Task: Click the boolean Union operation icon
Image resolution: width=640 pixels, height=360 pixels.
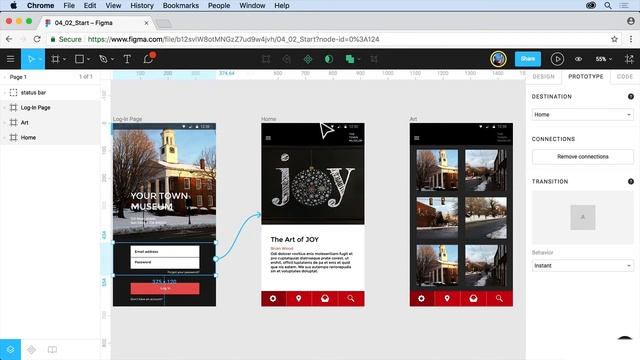Action: (x=349, y=59)
